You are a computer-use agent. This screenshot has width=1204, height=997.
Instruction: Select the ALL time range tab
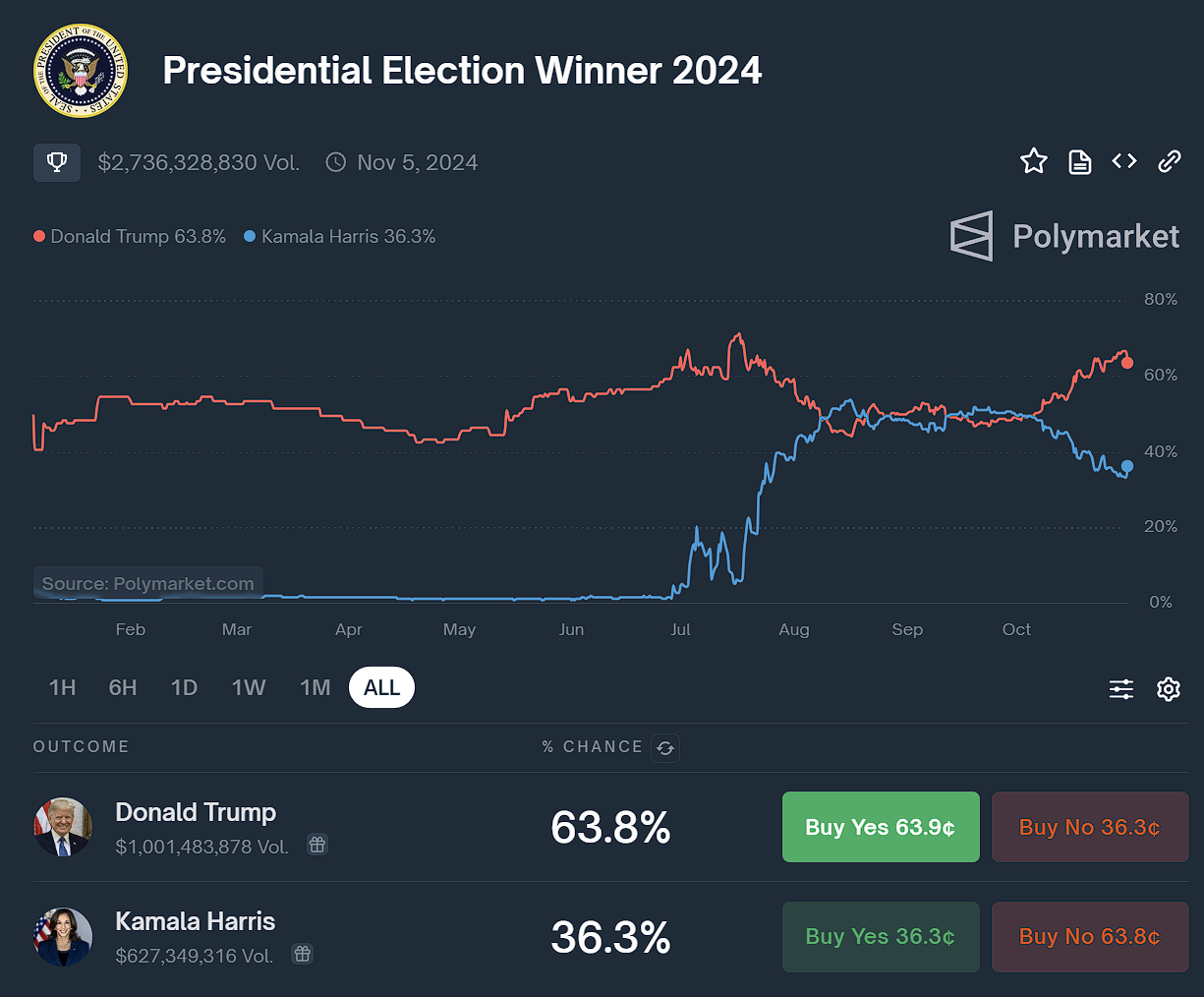[381, 687]
